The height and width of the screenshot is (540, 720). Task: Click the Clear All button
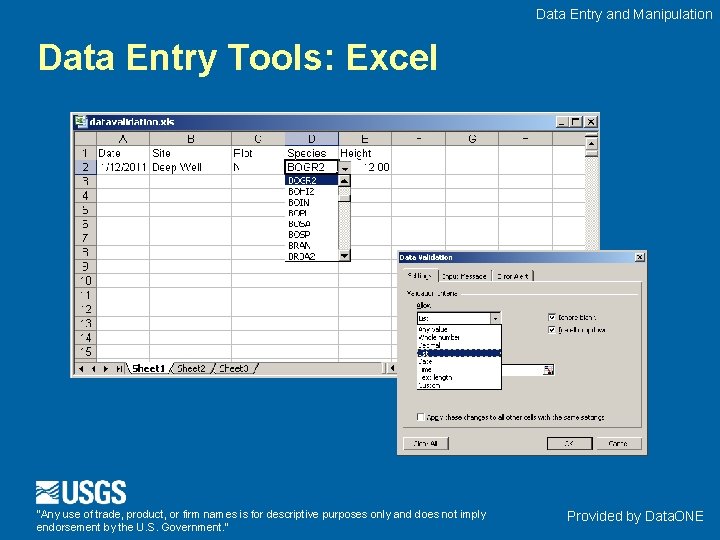click(426, 444)
